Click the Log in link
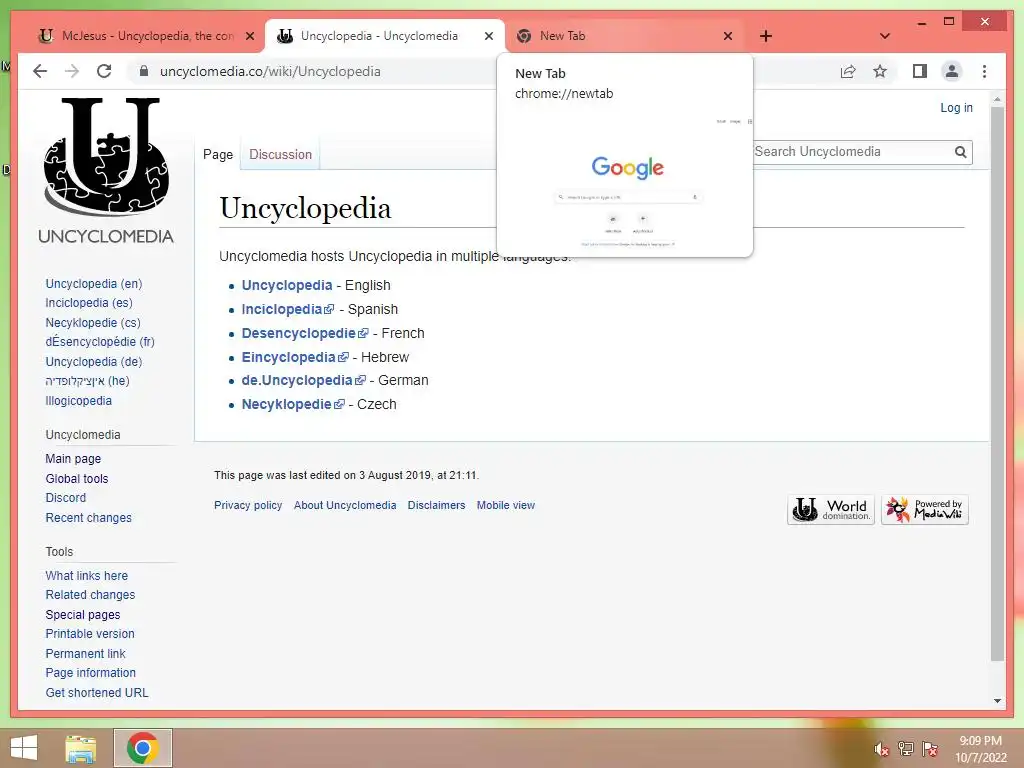The height and width of the screenshot is (768, 1024). click(956, 108)
